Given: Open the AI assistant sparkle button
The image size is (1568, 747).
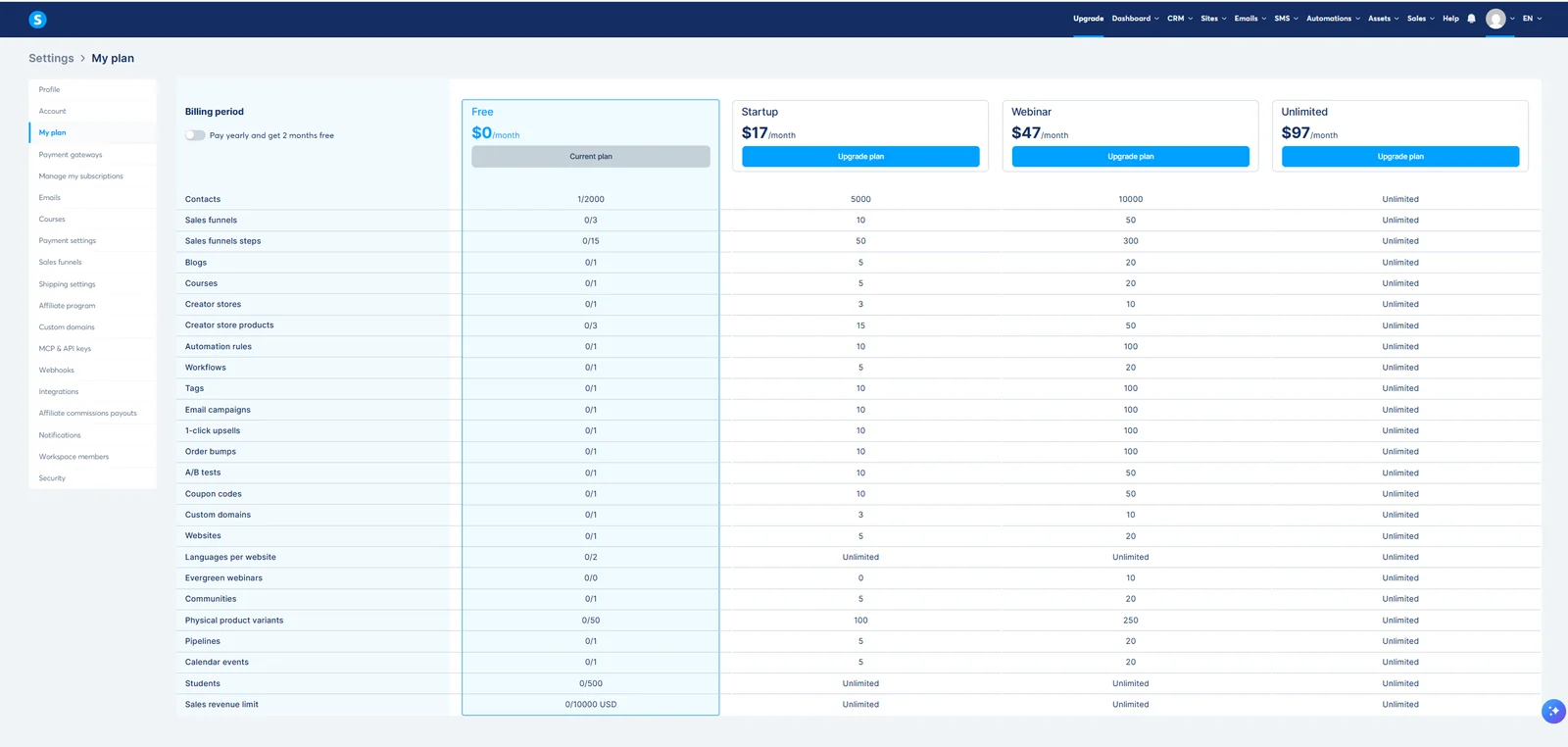Looking at the screenshot, I should (x=1553, y=712).
